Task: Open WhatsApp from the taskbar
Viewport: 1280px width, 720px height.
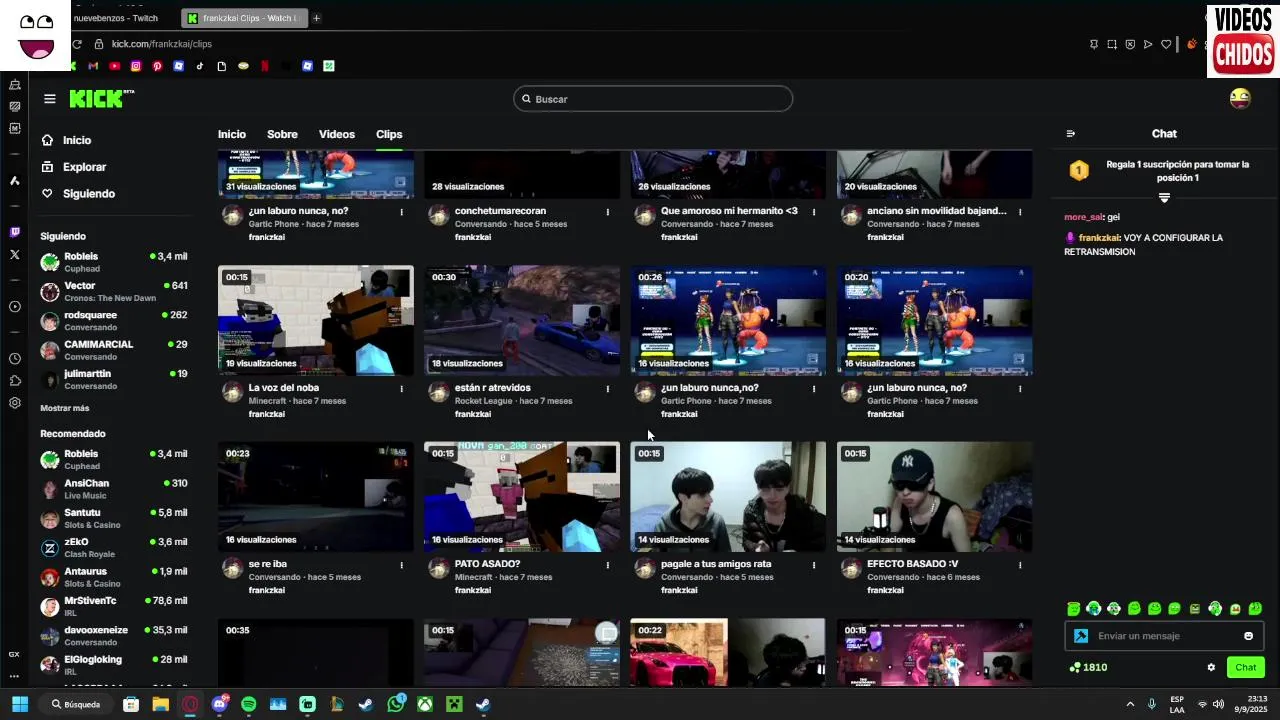Action: point(396,704)
